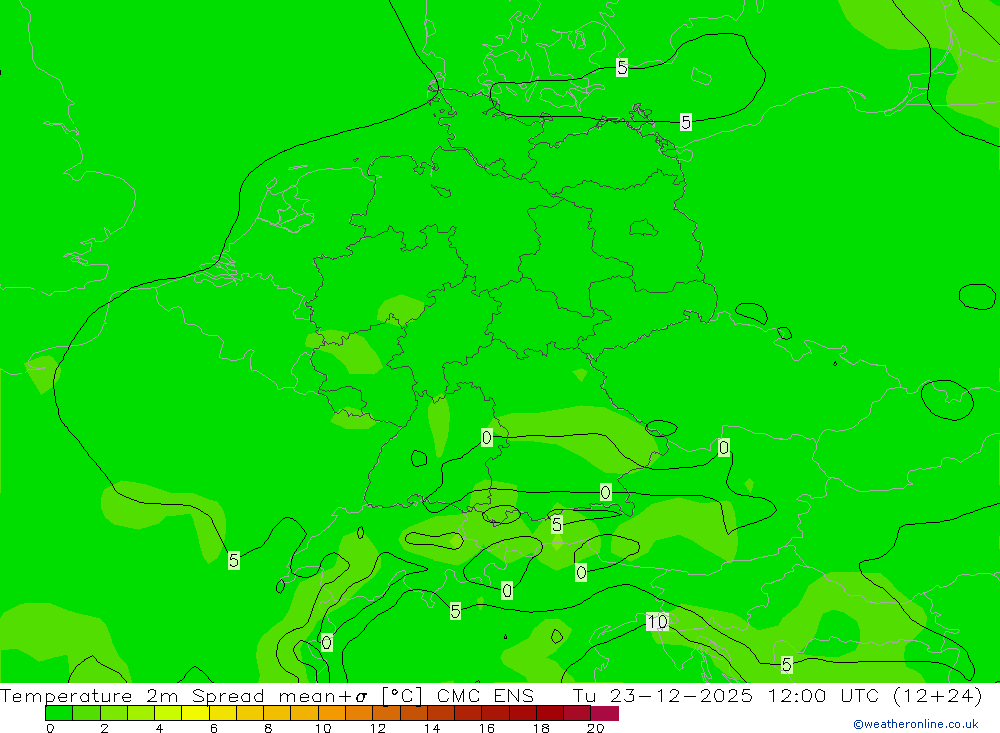Pick the color swatch above legend value 14
Viewport: 1000px width, 733px height.
coord(441,713)
